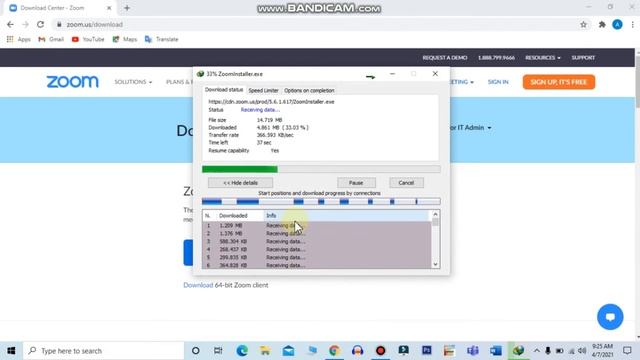Pause the ZoomInstaller download

pos(356,183)
